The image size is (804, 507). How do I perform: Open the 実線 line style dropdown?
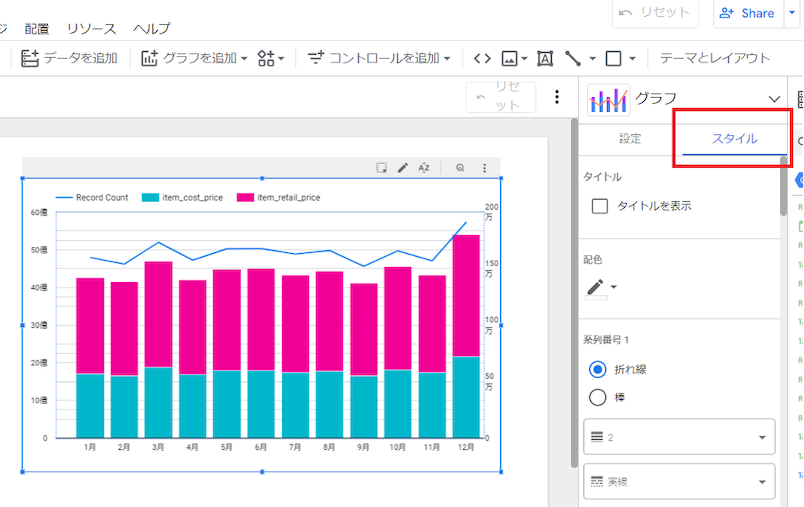pyautogui.click(x=679, y=481)
